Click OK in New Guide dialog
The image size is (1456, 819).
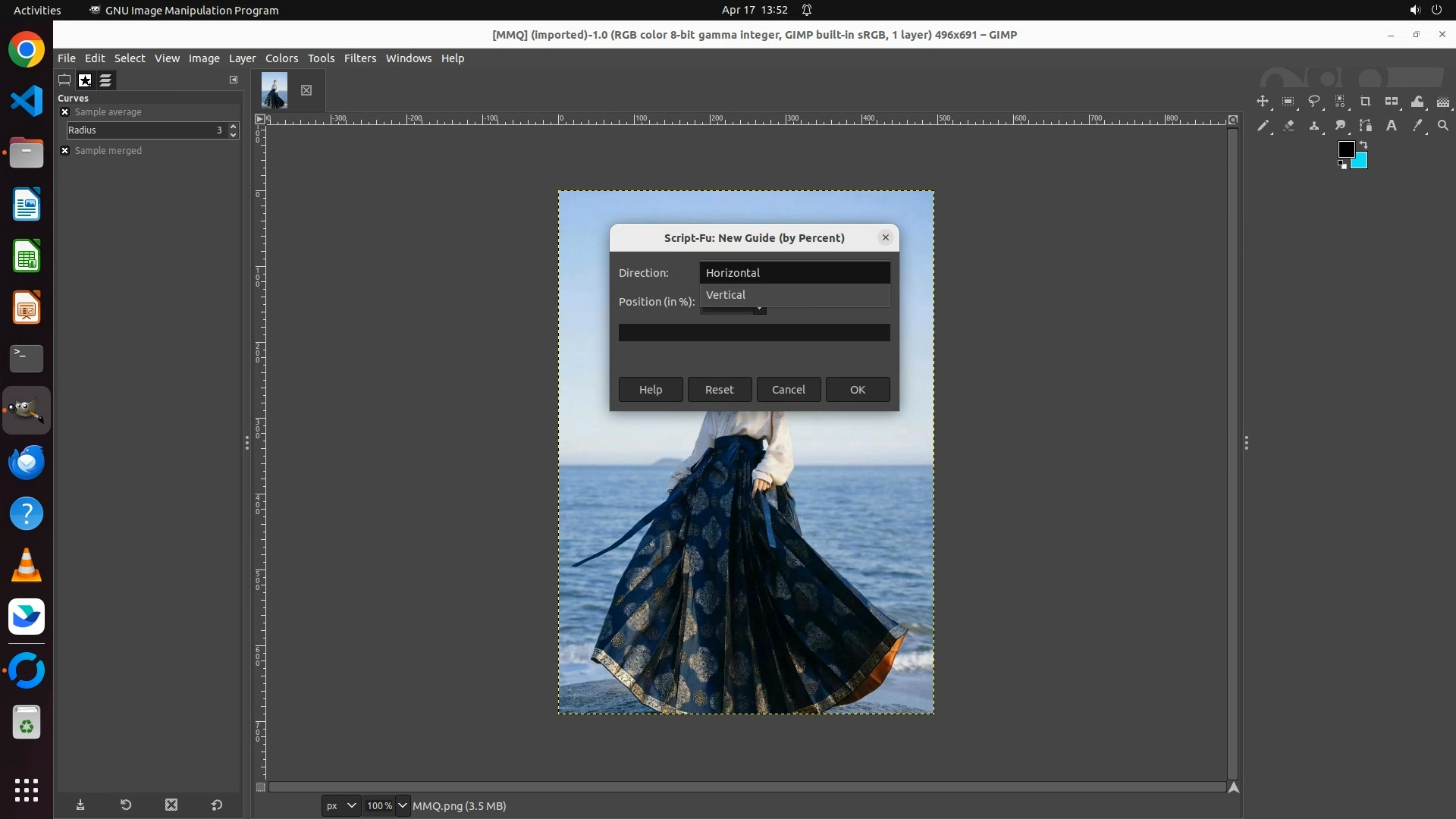coord(857,390)
